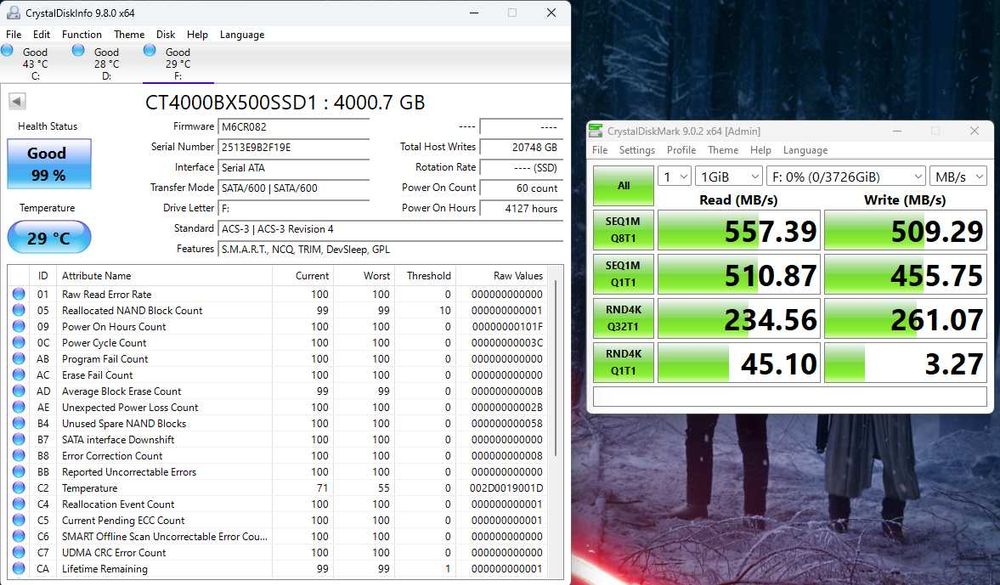1000x585 pixels.
Task: Click the 45.10 read result
Action: 739,362
